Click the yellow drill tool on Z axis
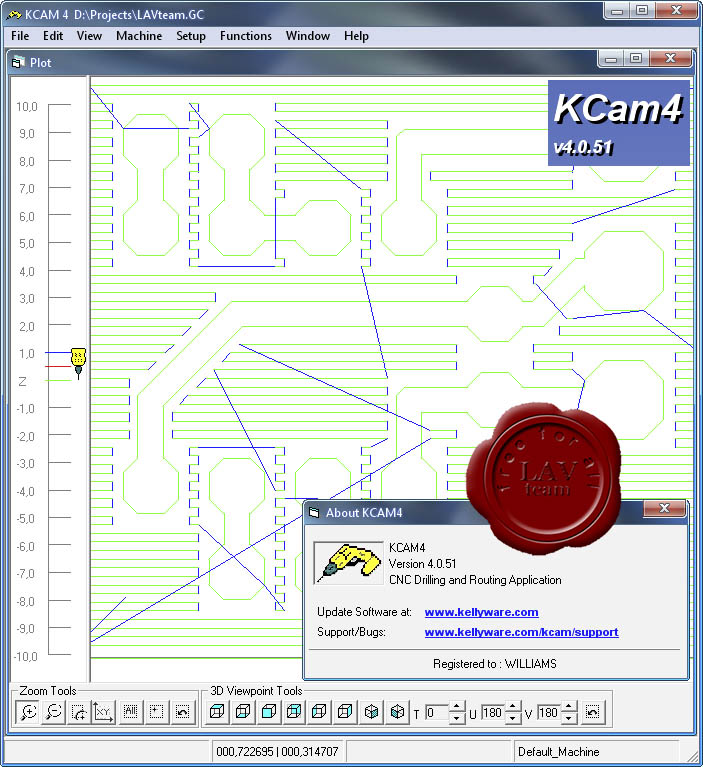The image size is (703, 767). click(78, 362)
